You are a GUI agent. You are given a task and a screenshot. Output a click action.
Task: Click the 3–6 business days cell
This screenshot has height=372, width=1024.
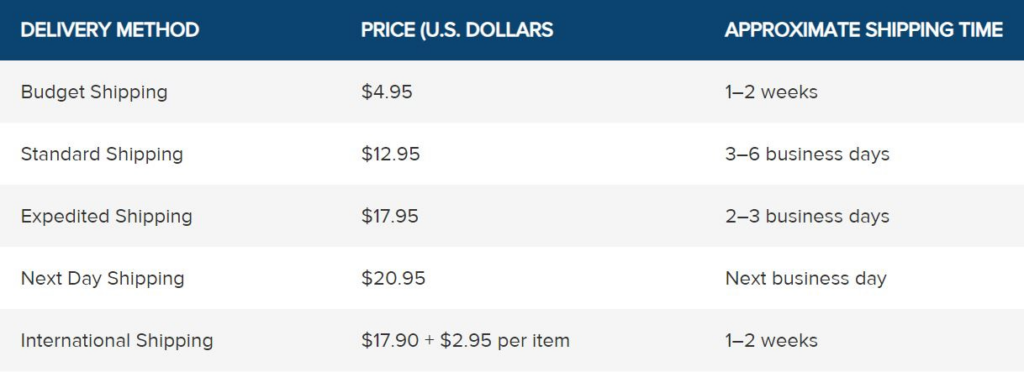pyautogui.click(x=807, y=155)
